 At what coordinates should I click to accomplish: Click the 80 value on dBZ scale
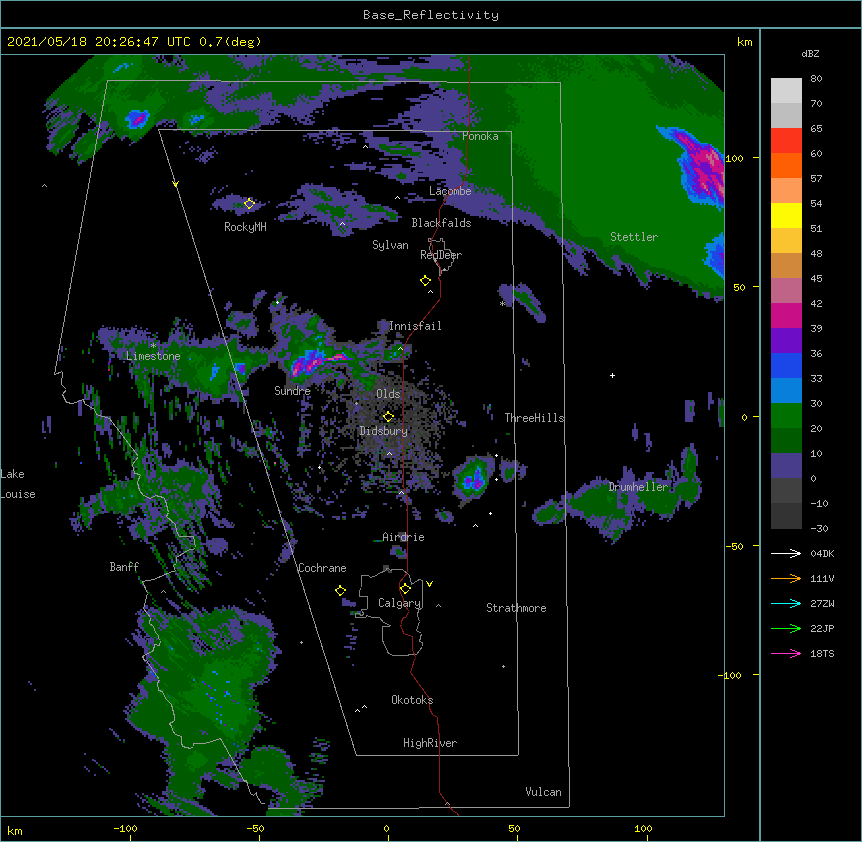[x=816, y=79]
